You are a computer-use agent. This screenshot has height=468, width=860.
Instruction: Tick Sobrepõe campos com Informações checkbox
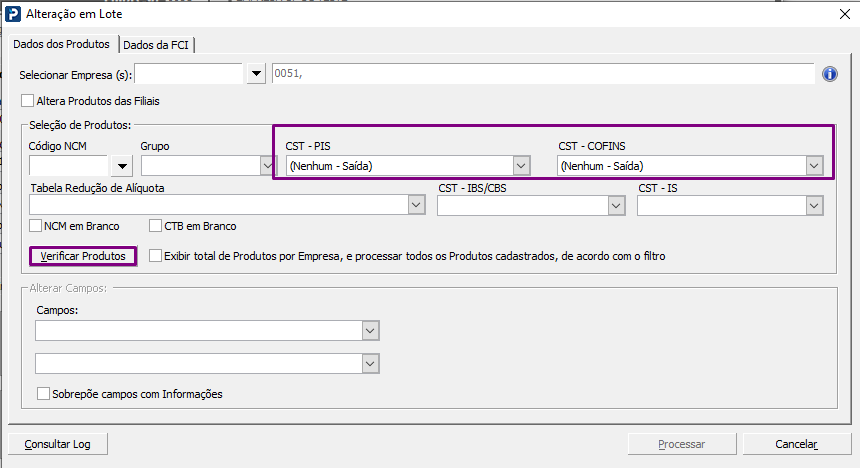[43, 394]
